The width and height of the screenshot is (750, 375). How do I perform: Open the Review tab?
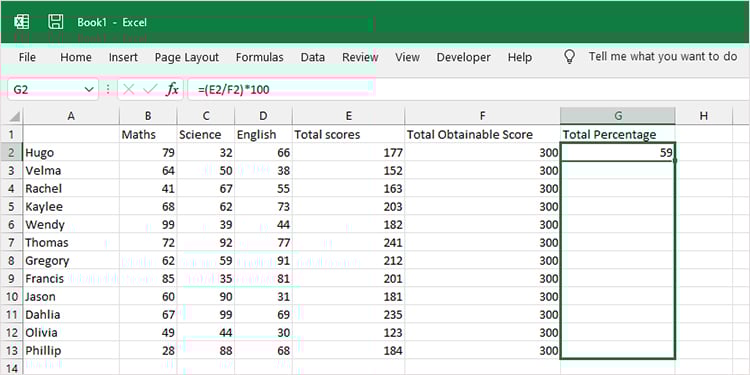pyautogui.click(x=360, y=57)
